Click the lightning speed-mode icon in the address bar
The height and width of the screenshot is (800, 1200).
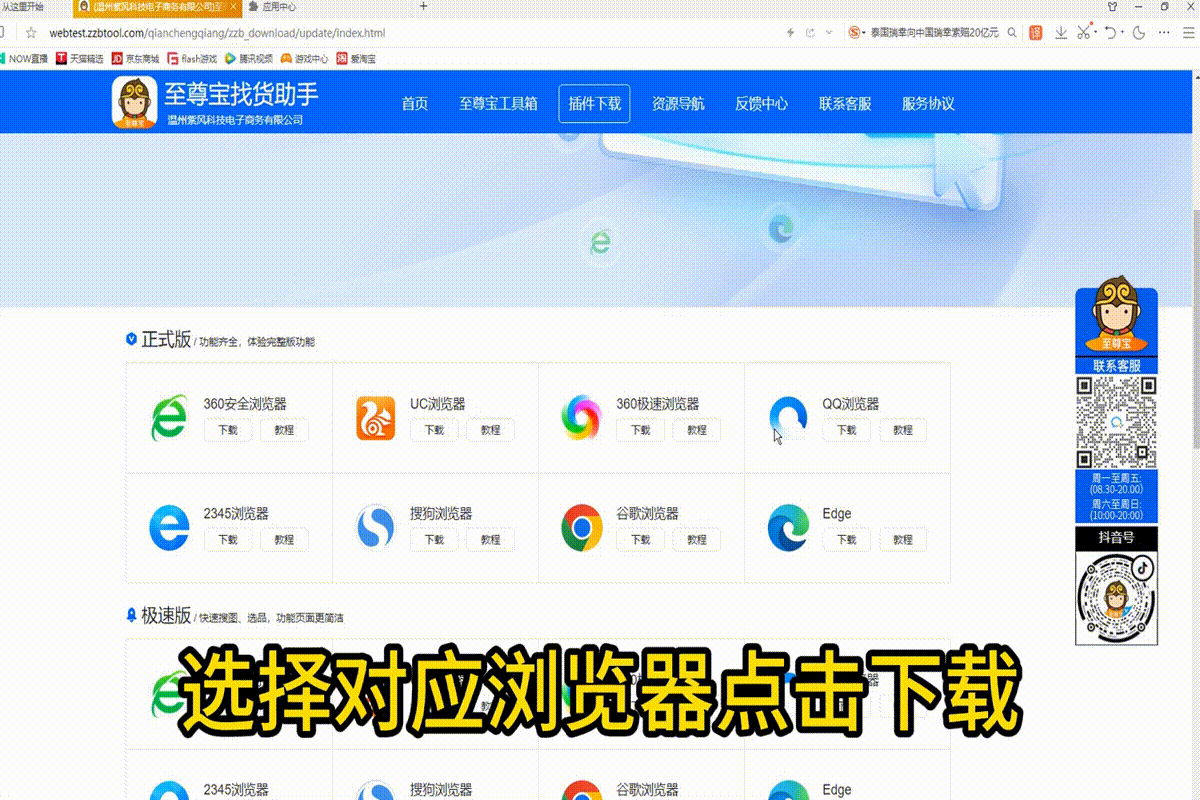click(x=791, y=33)
